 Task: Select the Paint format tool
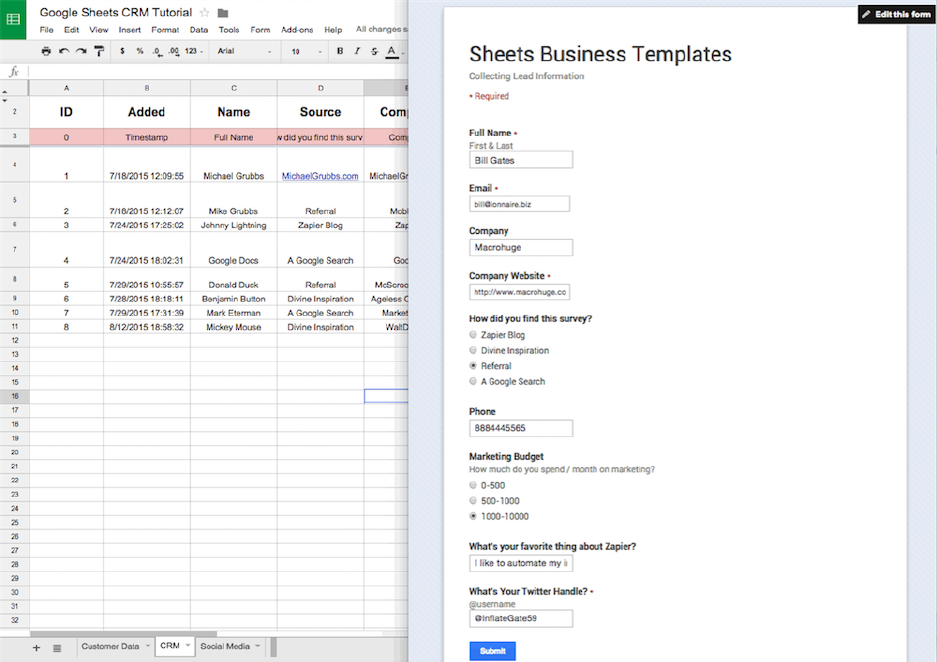99,51
